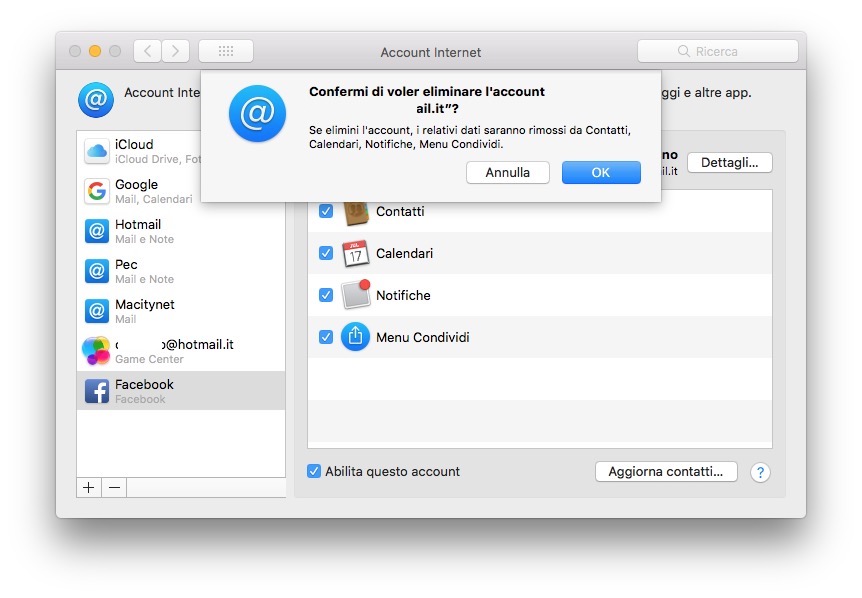Click the yellow minimize window button

95,51
